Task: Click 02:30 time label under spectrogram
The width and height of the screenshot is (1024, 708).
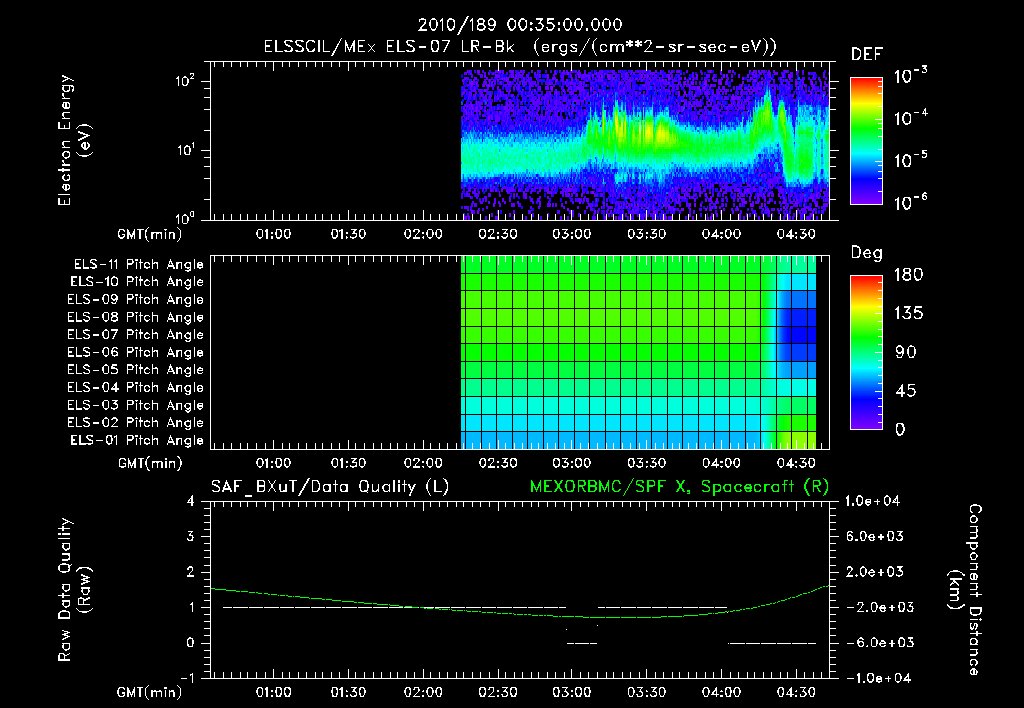Action: click(498, 234)
